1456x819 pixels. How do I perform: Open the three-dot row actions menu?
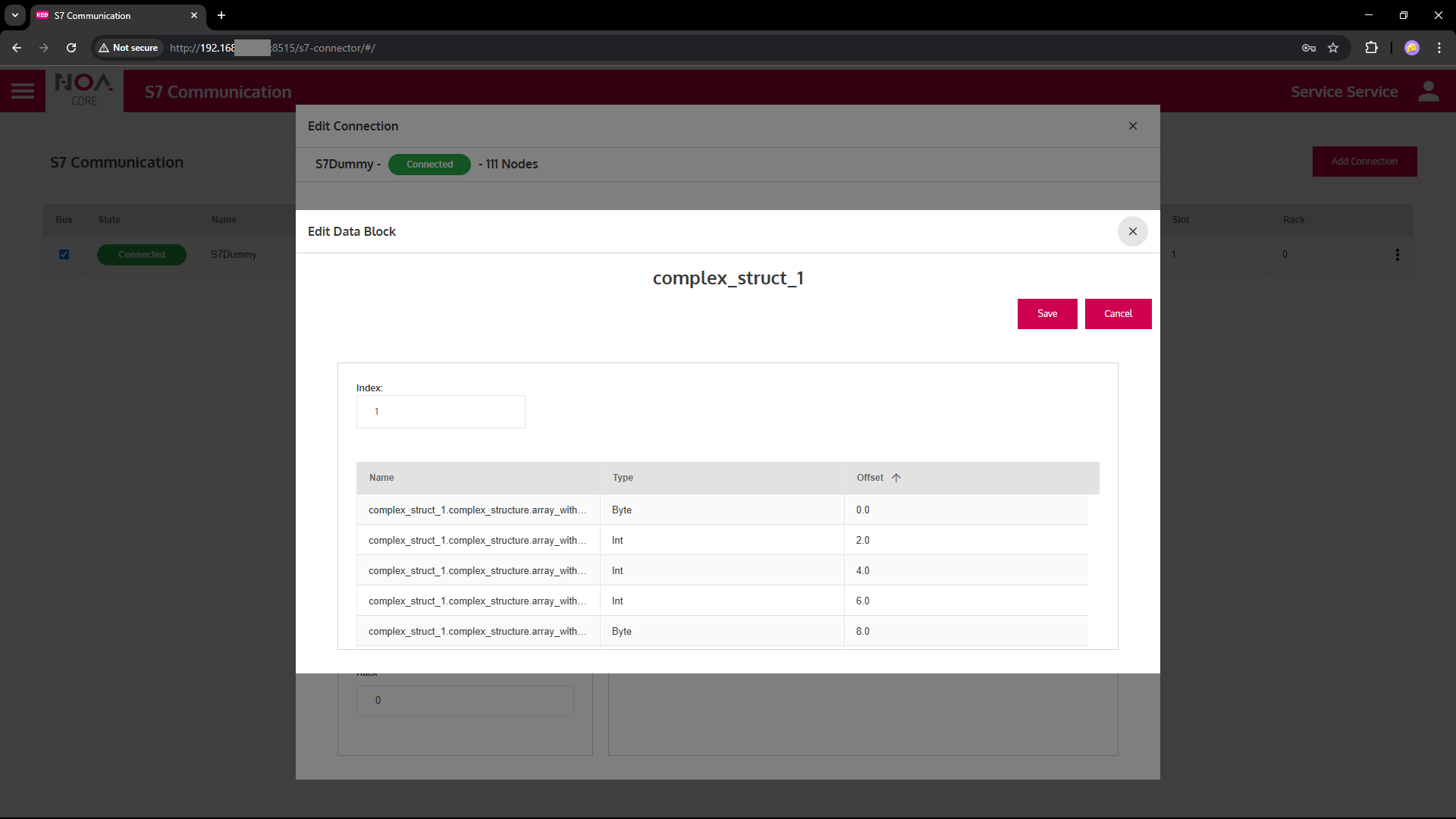coord(1397,255)
